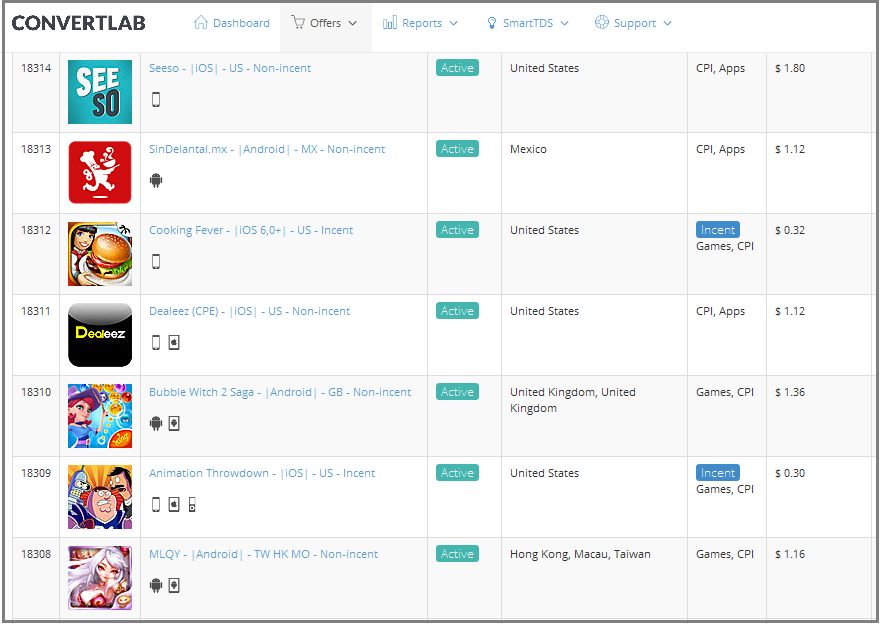Screen dimensions: 883x630
Task: Click the Android robot icon under Bubble Witch
Action: coord(156,423)
